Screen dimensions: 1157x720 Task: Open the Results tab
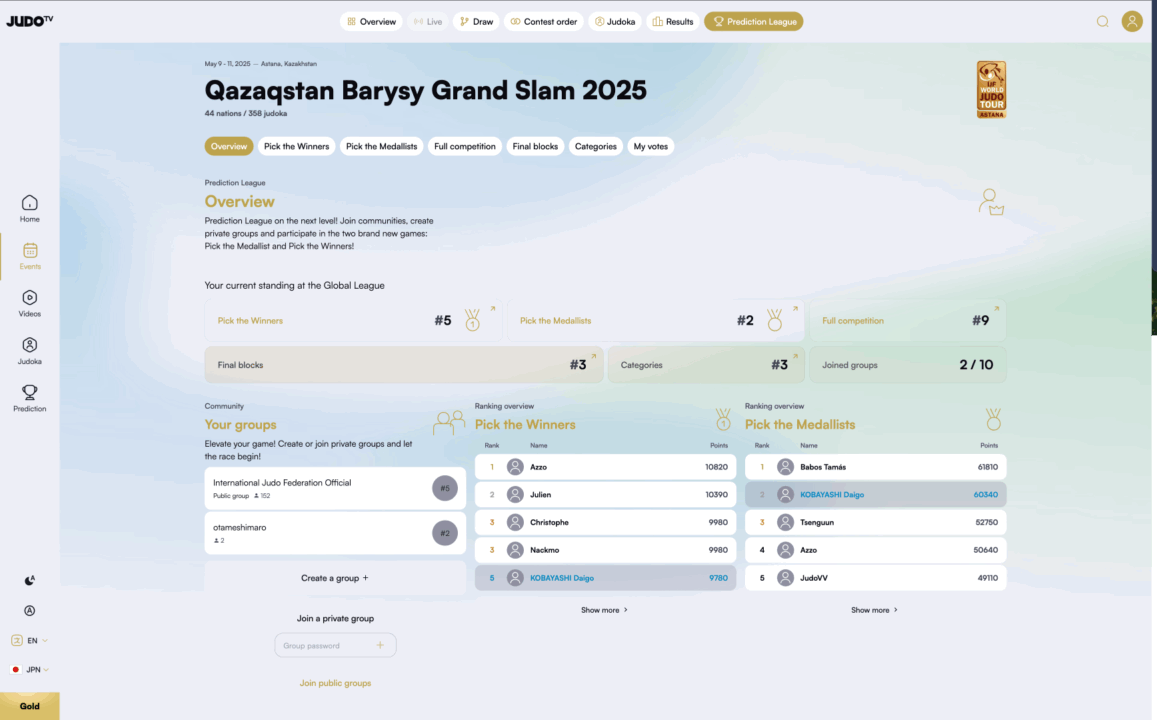pos(673,21)
